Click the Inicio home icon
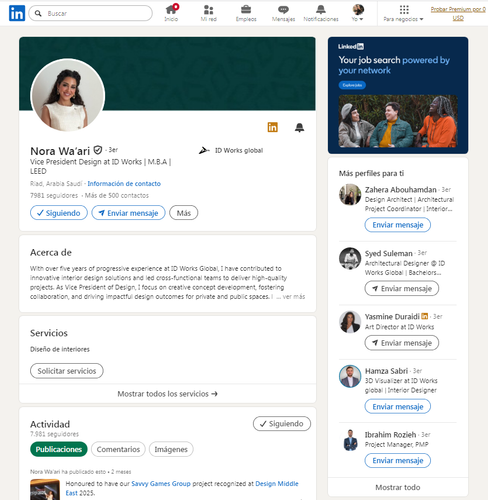 point(171,13)
